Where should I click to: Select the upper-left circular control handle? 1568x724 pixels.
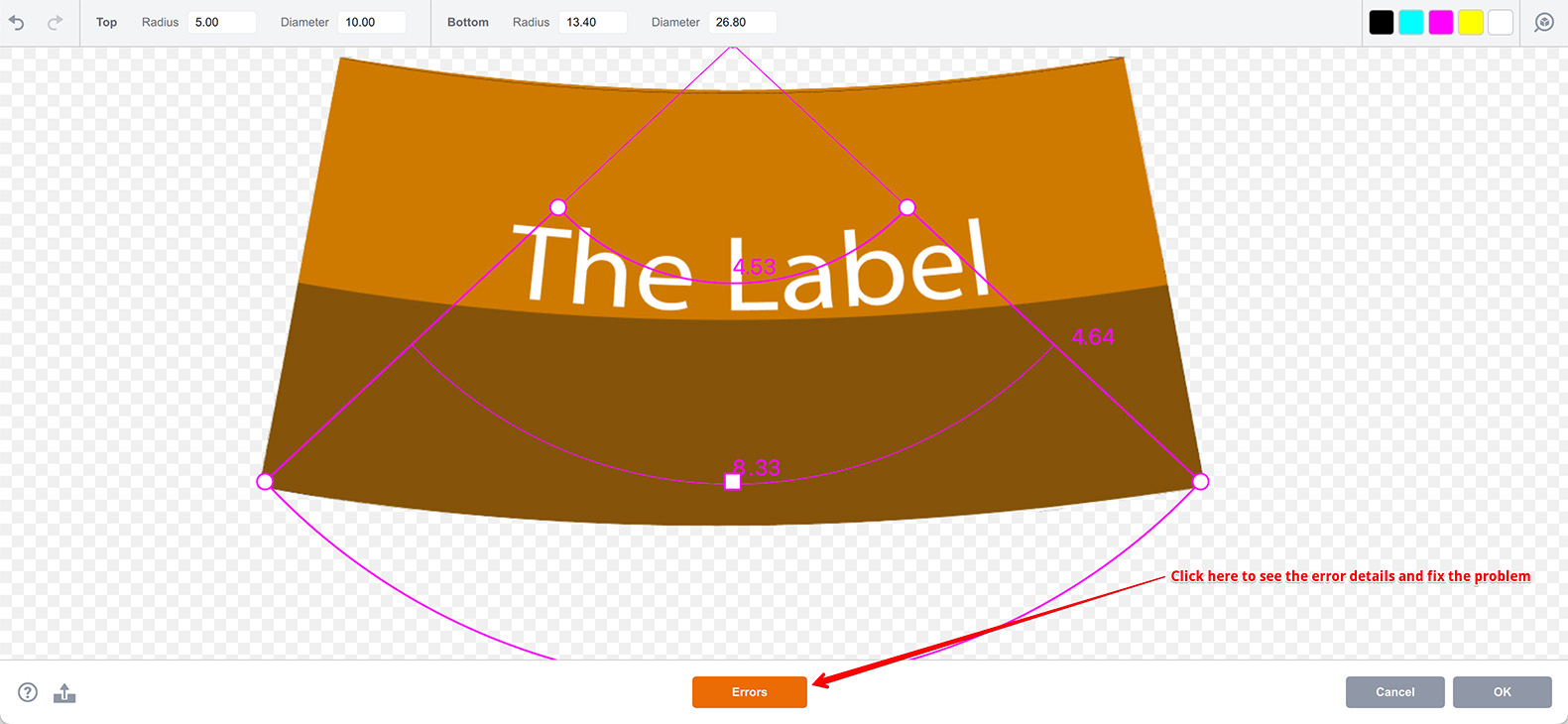(x=558, y=207)
